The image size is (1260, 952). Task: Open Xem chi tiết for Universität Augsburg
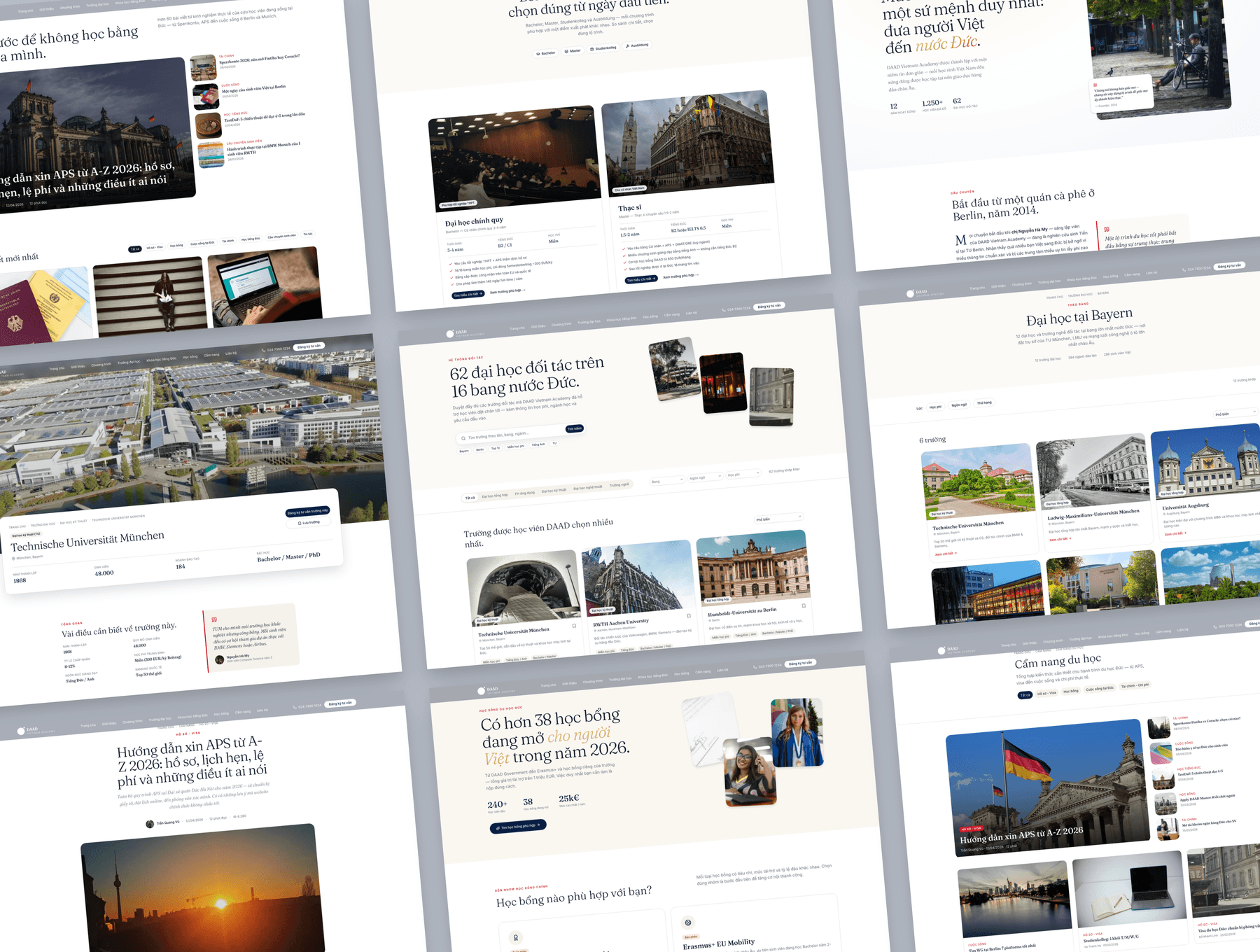point(1175,533)
